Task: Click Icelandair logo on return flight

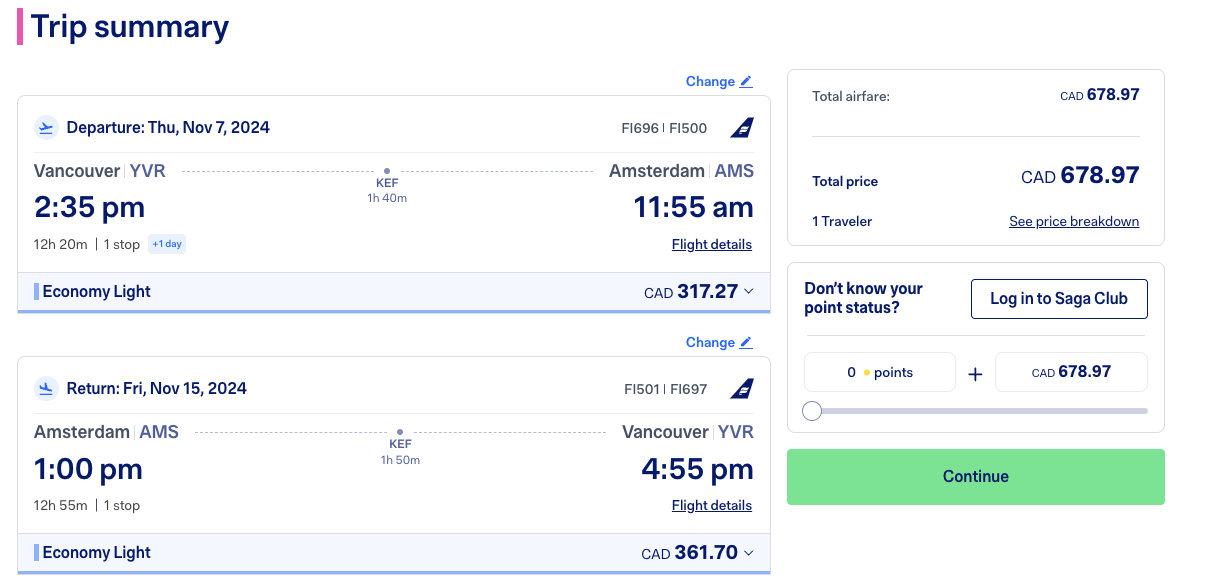Action: [x=742, y=388]
